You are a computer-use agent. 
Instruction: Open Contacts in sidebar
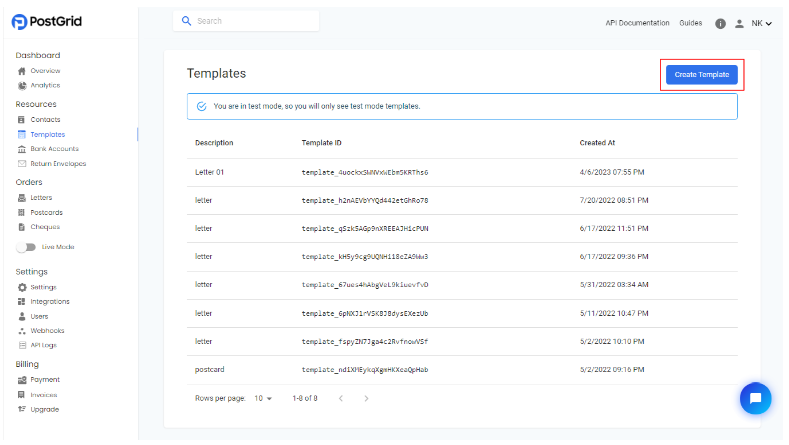pyautogui.click(x=45, y=119)
